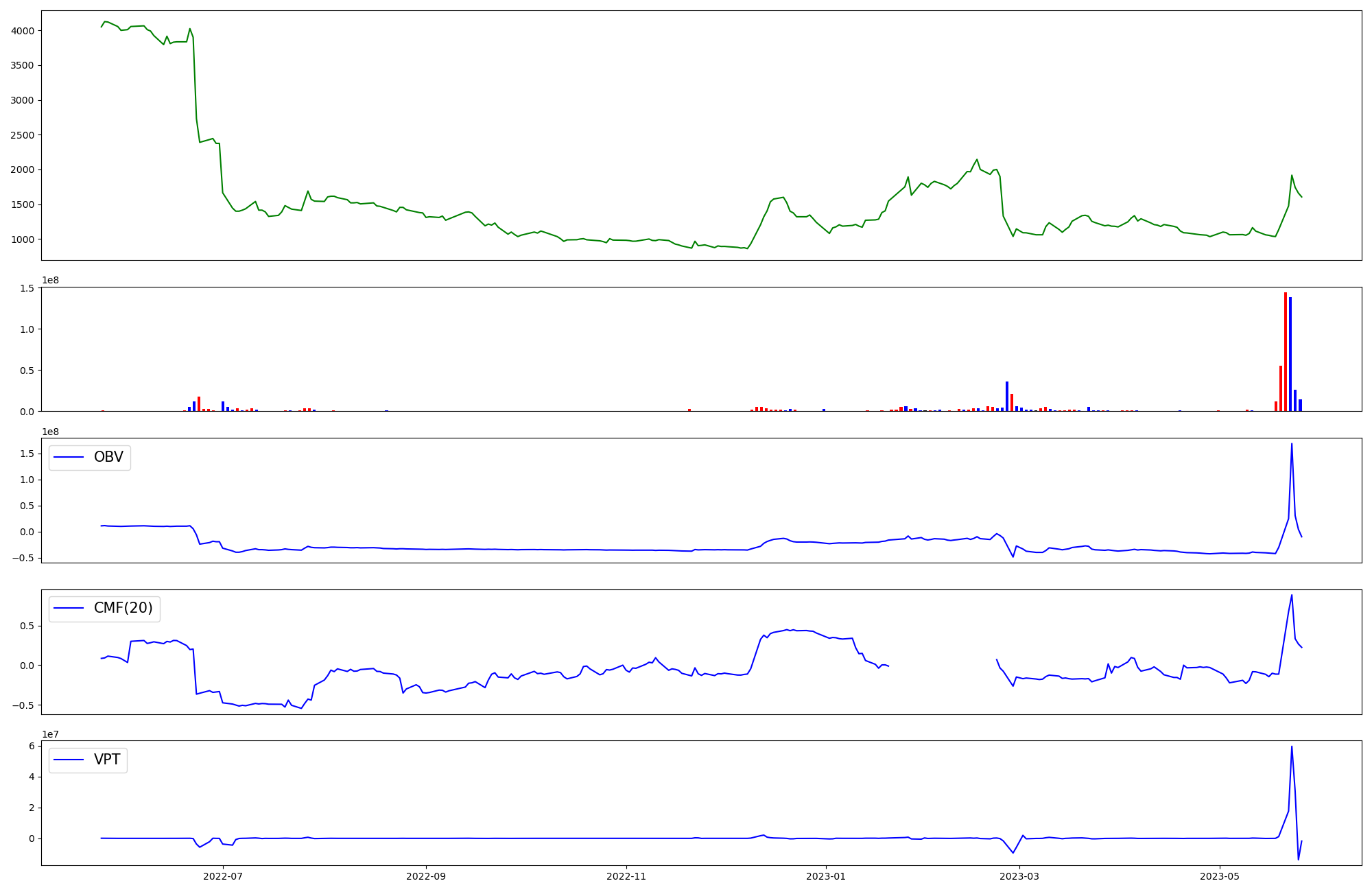Click the 2023-05 date axis label
This screenshot has height=892, width=1372.
pos(1220,876)
